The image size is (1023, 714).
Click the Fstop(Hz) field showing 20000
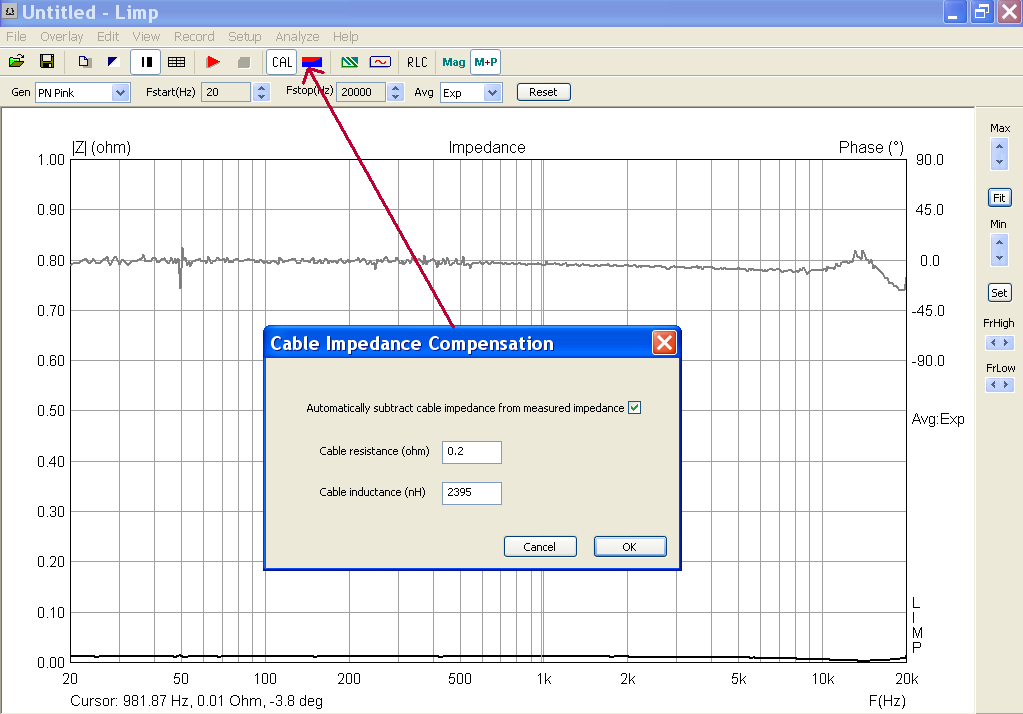[361, 92]
